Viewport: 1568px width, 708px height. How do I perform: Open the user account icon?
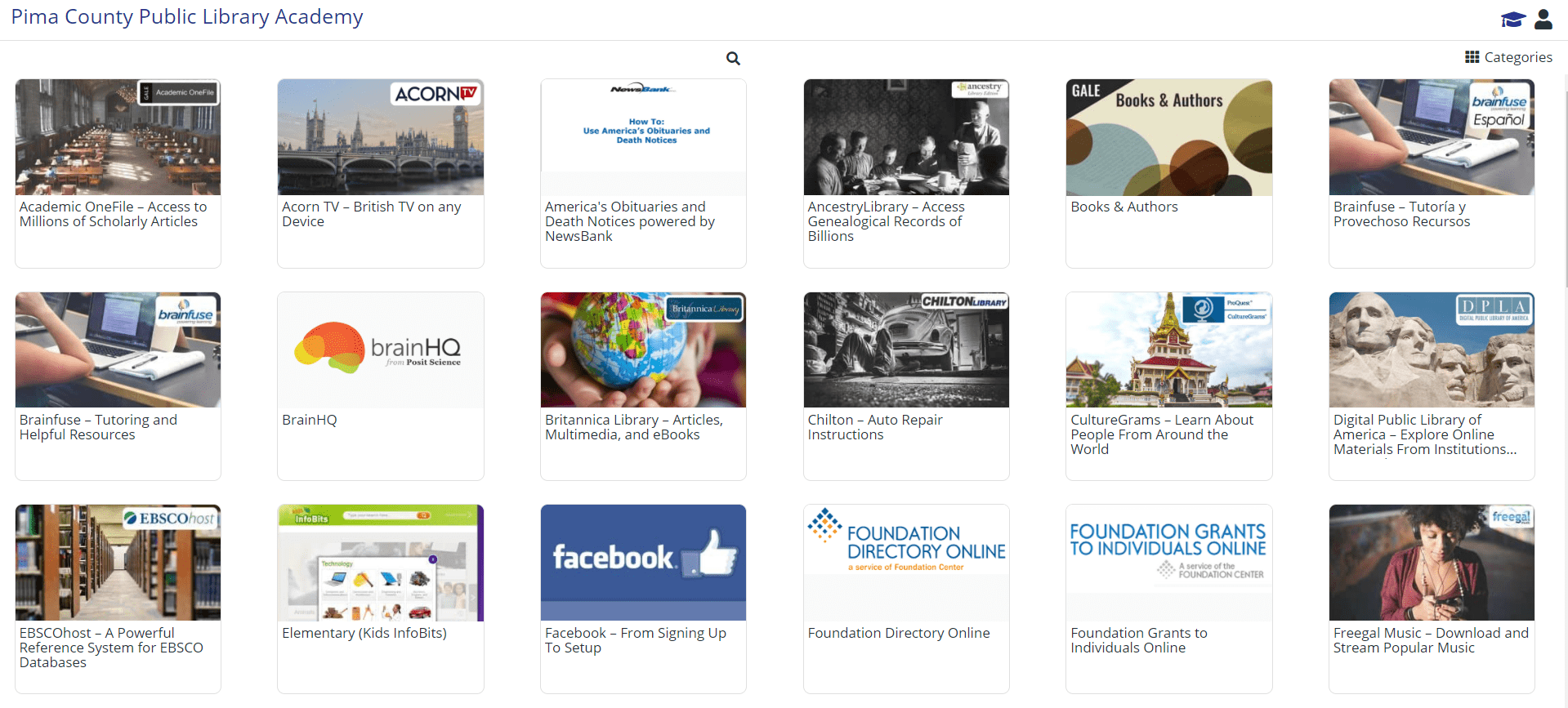click(1543, 19)
